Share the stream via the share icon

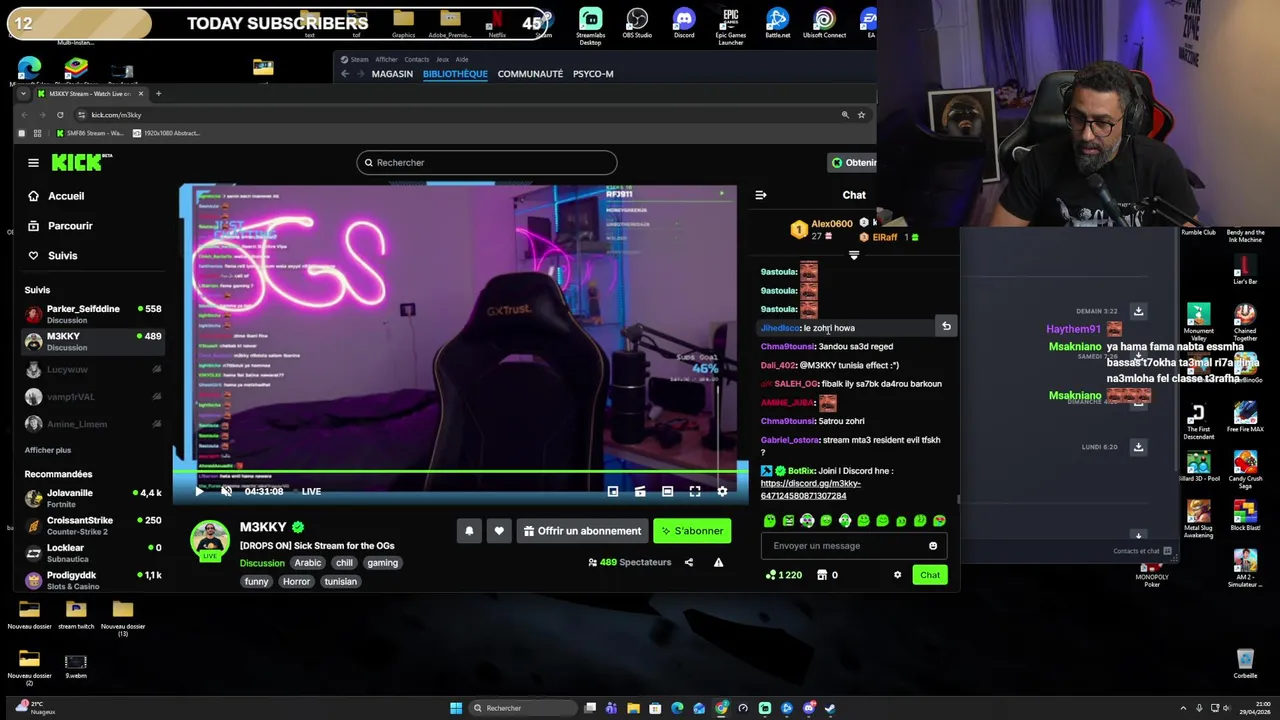pyautogui.click(x=688, y=562)
